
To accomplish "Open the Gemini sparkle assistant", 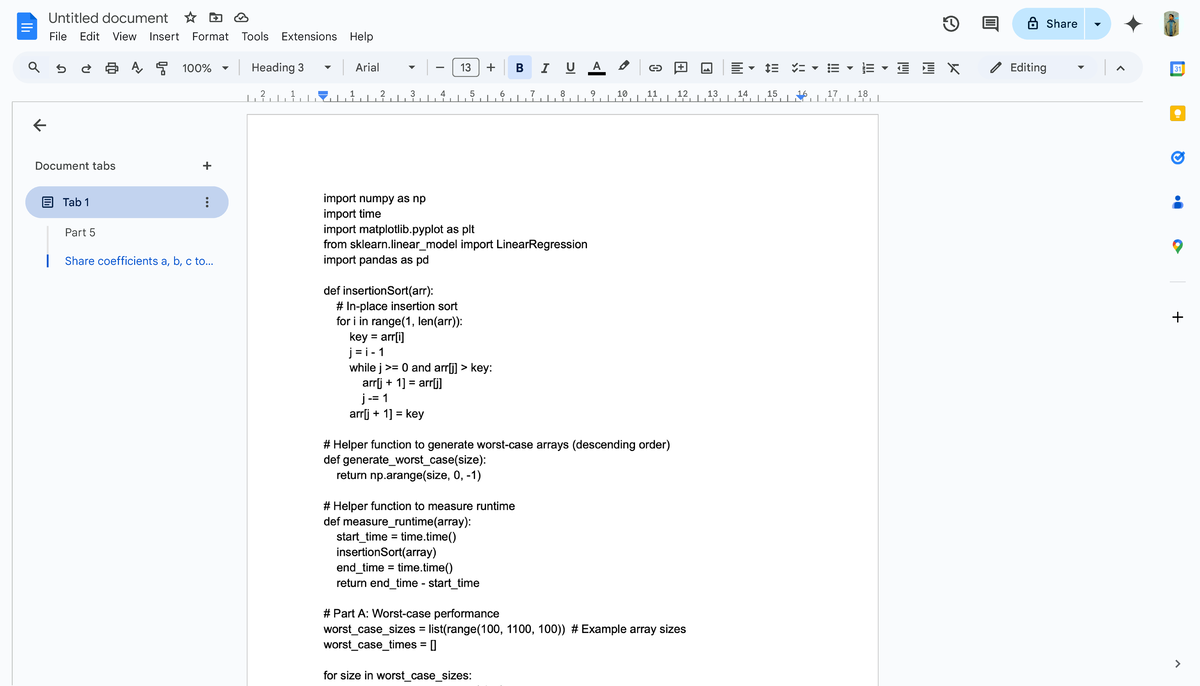I will pos(1133,24).
